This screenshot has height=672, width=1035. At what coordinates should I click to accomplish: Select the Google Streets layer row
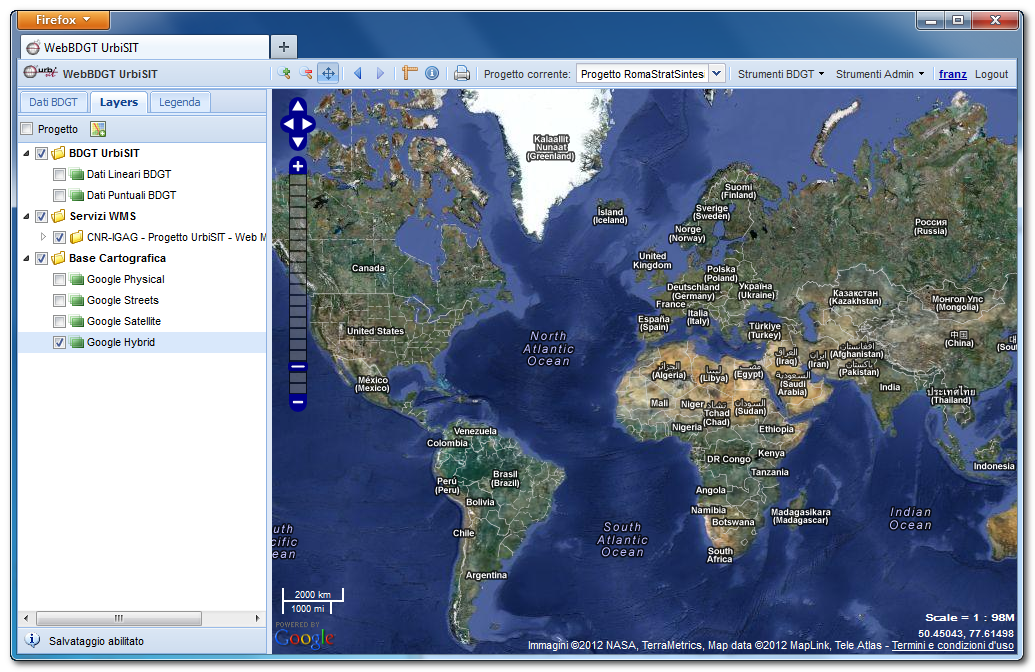point(142,300)
